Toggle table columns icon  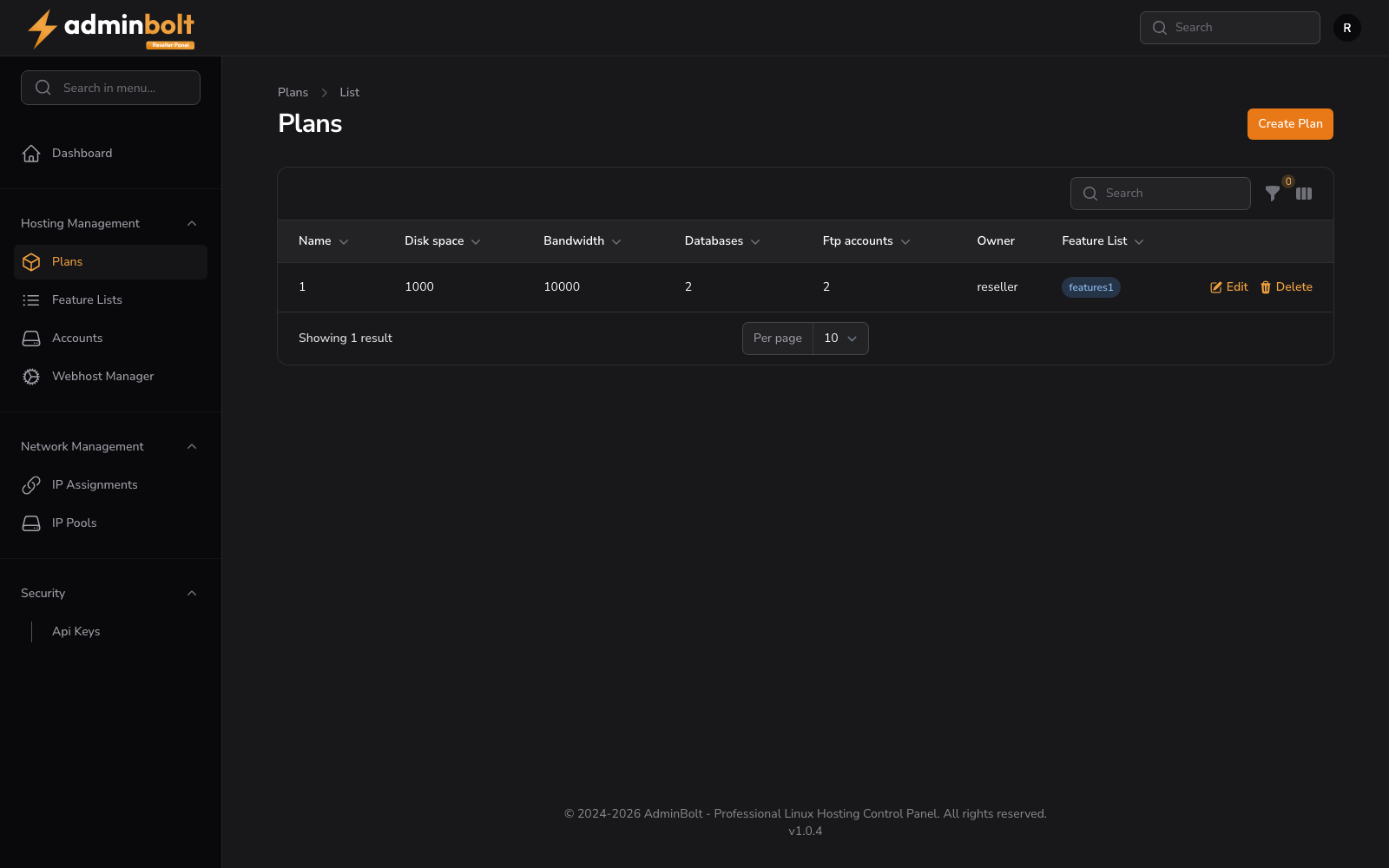click(x=1304, y=194)
